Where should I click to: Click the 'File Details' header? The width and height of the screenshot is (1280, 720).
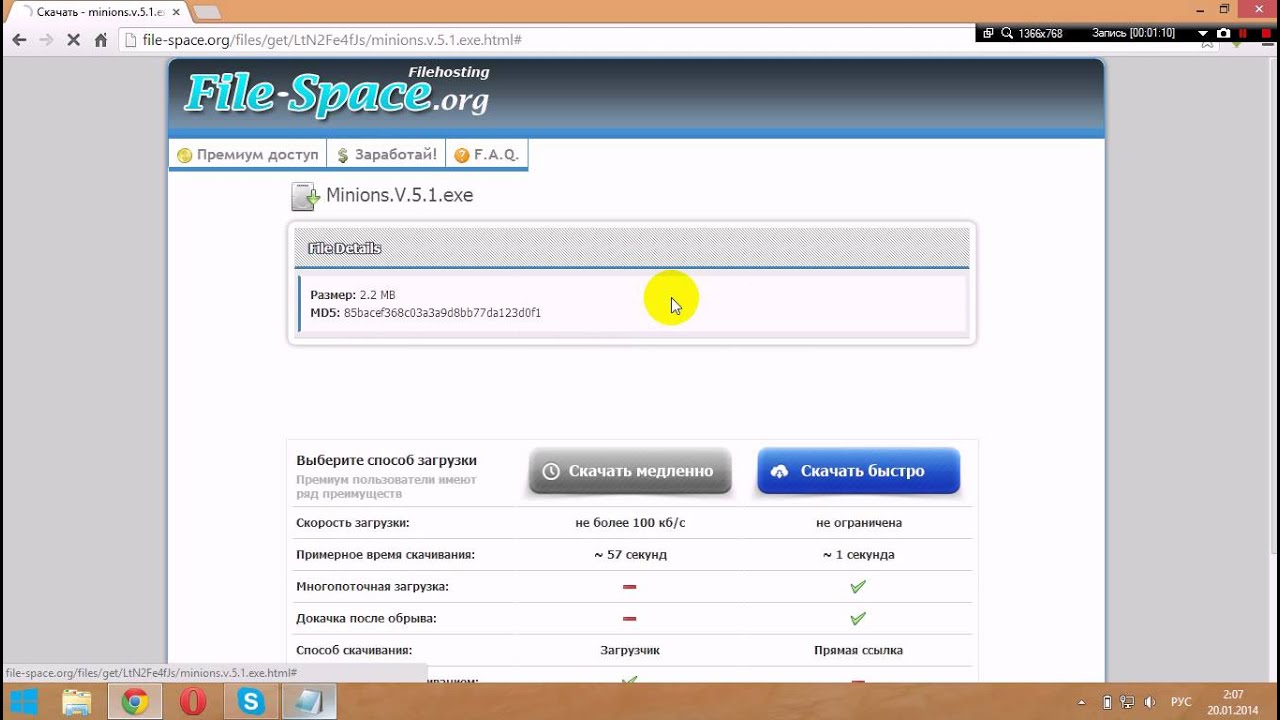tap(344, 248)
